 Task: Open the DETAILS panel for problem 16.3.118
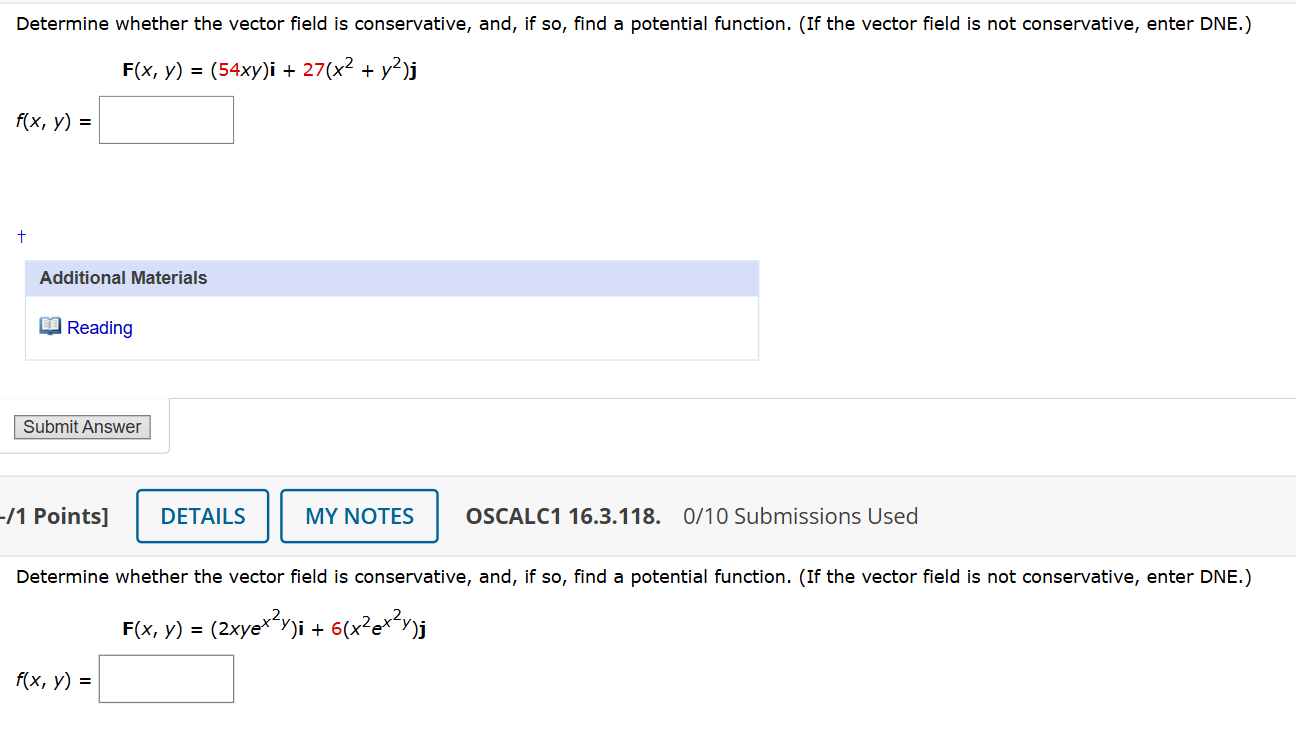202,515
